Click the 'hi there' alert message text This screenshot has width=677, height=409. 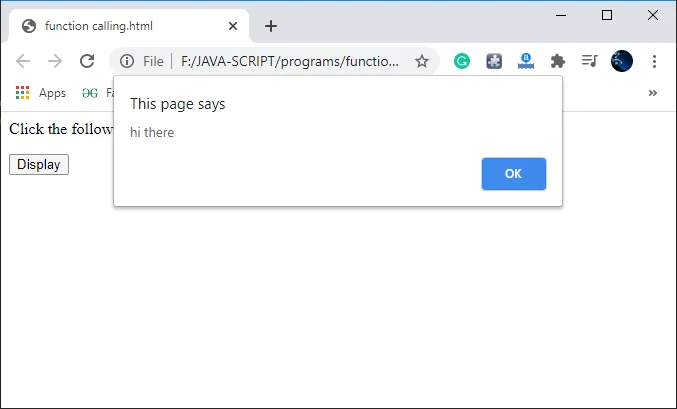coord(152,132)
